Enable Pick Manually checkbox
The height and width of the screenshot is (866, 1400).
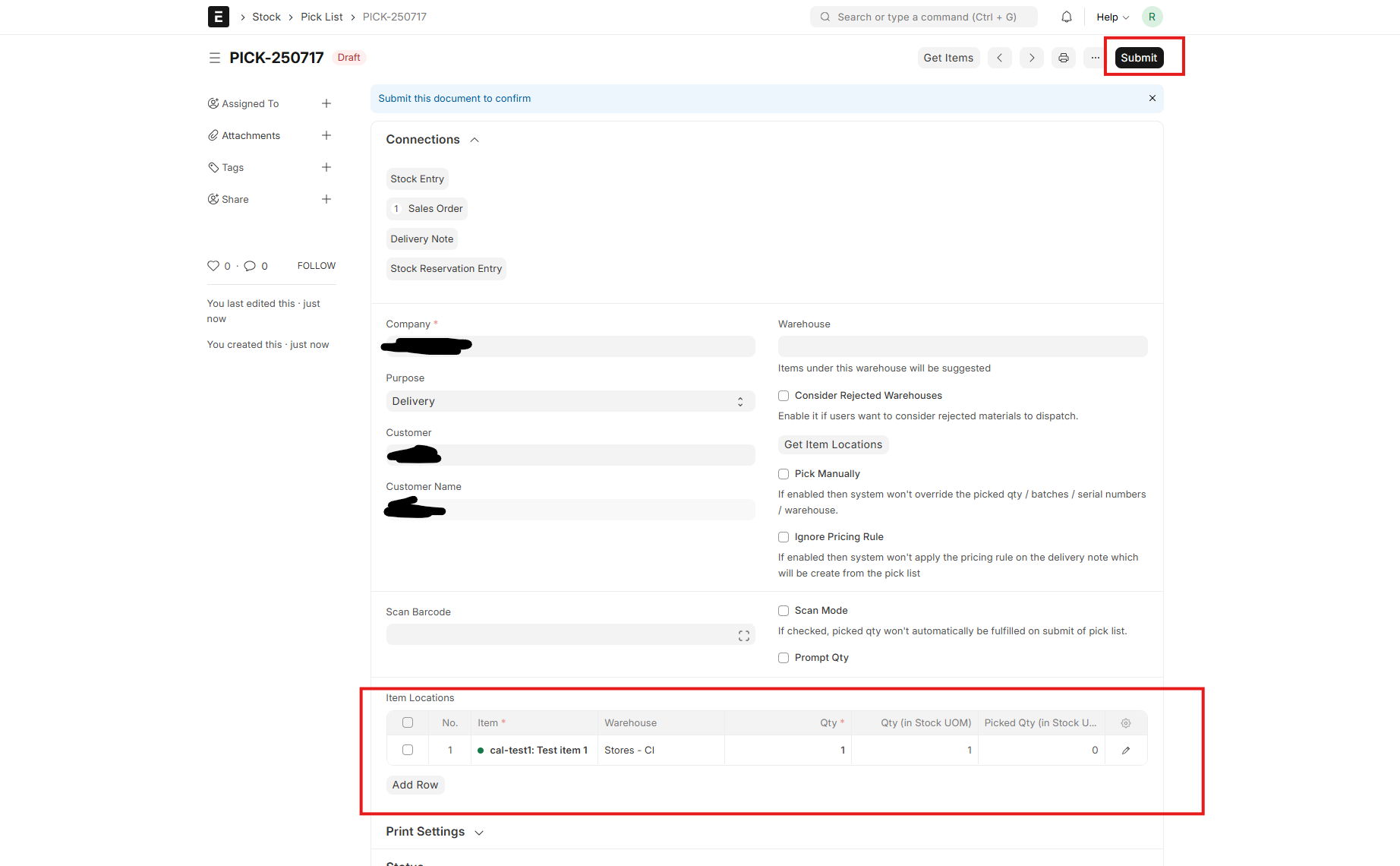(784, 474)
